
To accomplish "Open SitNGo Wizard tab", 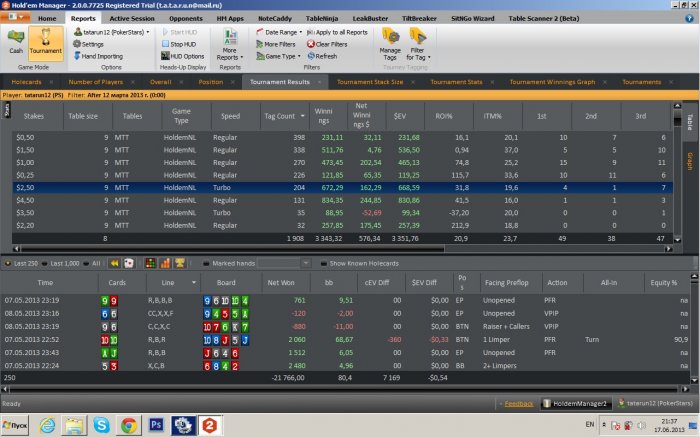I will pyautogui.click(x=473, y=18).
